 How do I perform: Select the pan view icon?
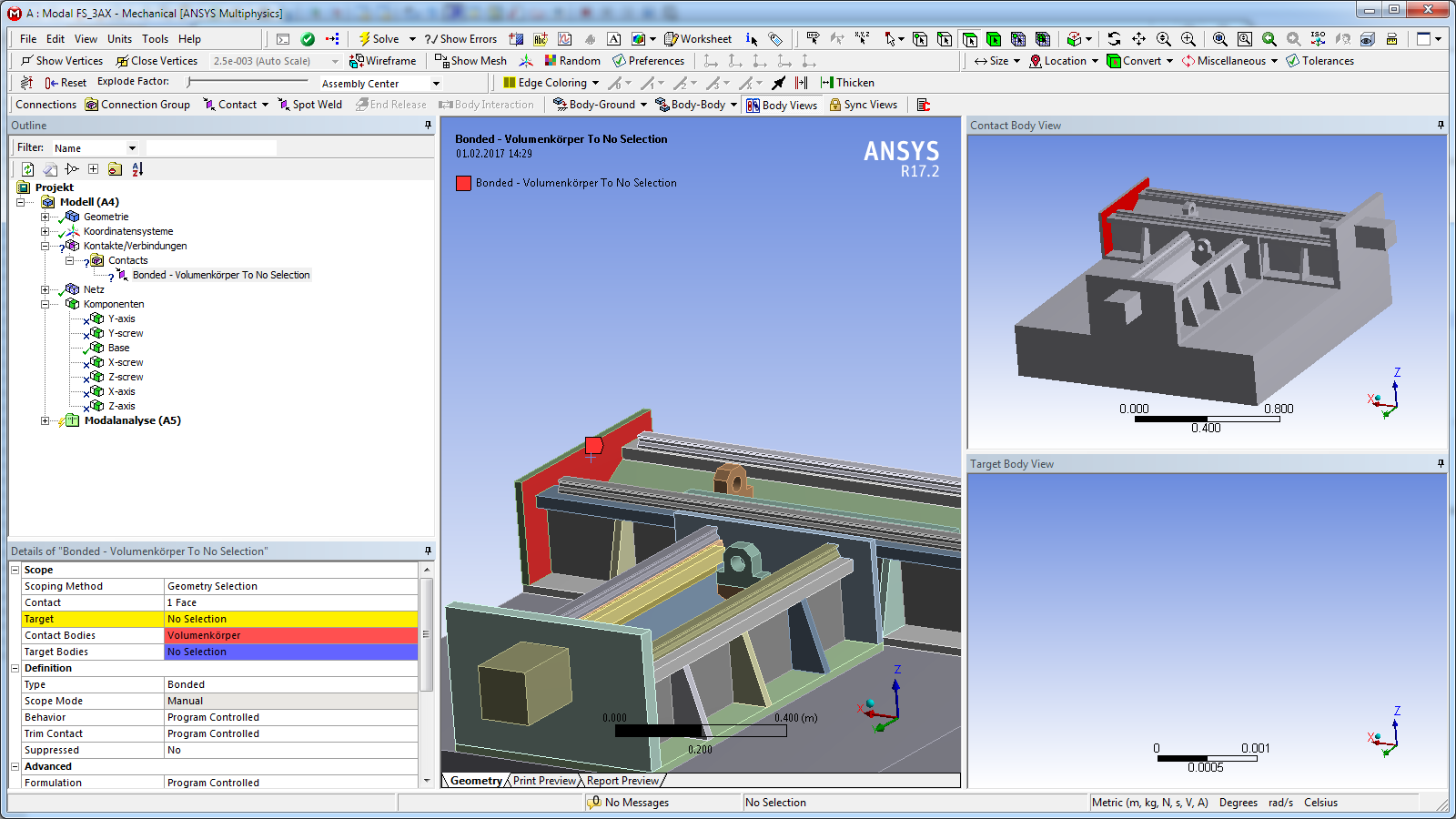point(1138,39)
